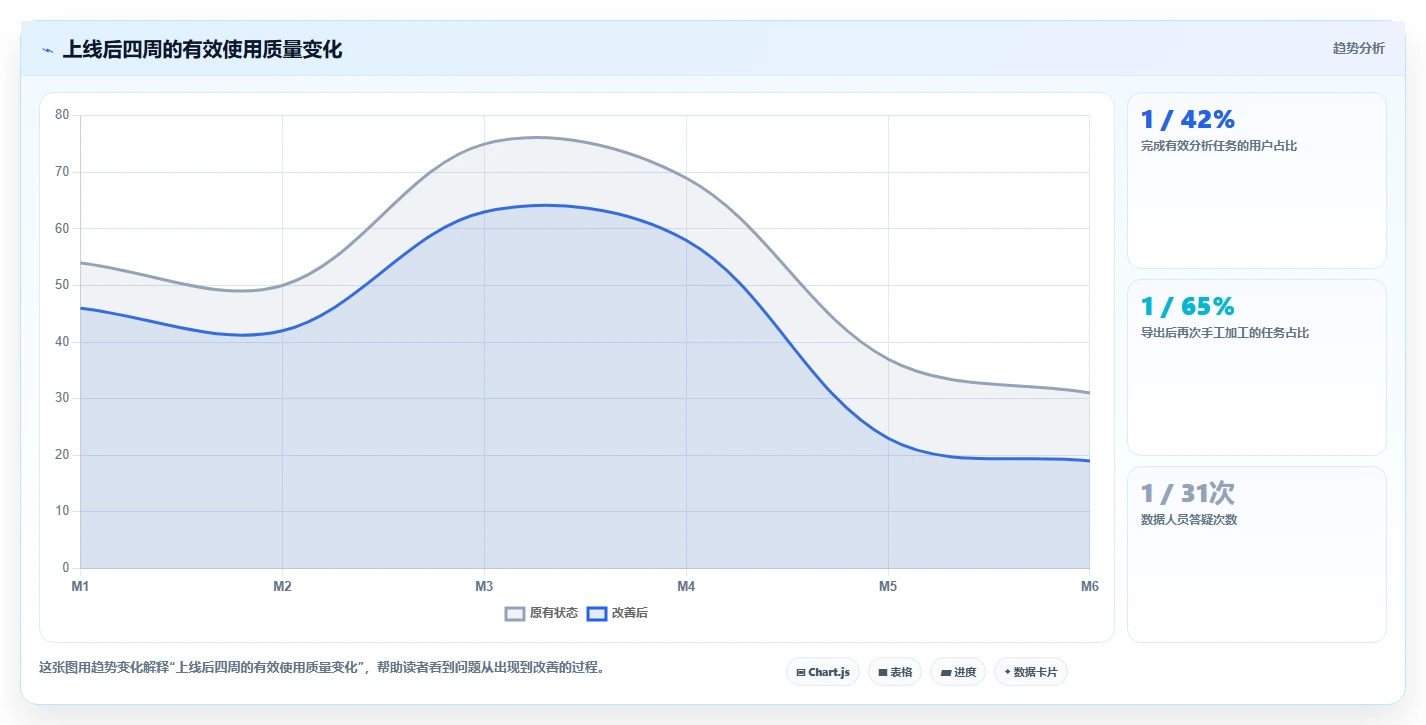Click the M1 x-axis label

[x=80, y=586]
